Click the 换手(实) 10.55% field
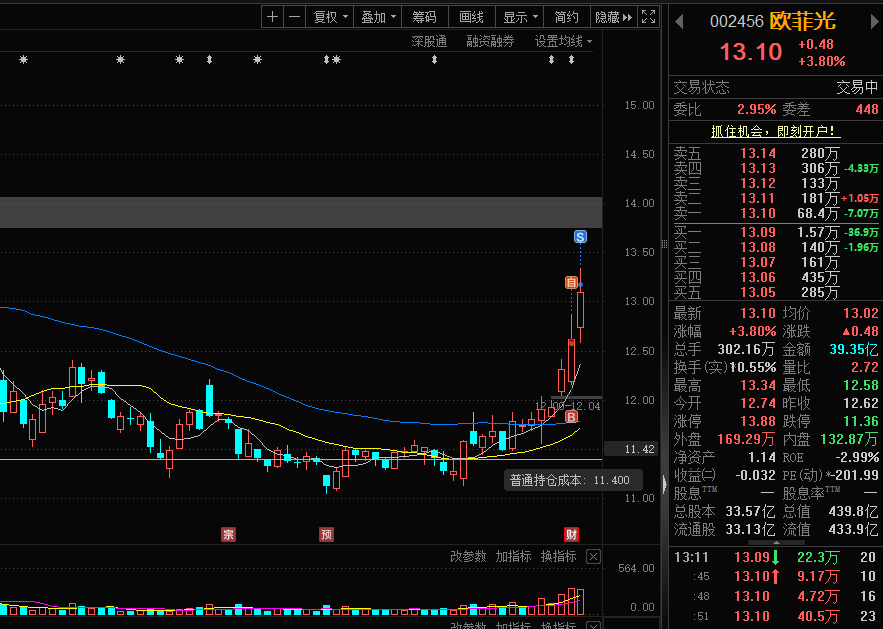The image size is (883, 629). [725, 367]
